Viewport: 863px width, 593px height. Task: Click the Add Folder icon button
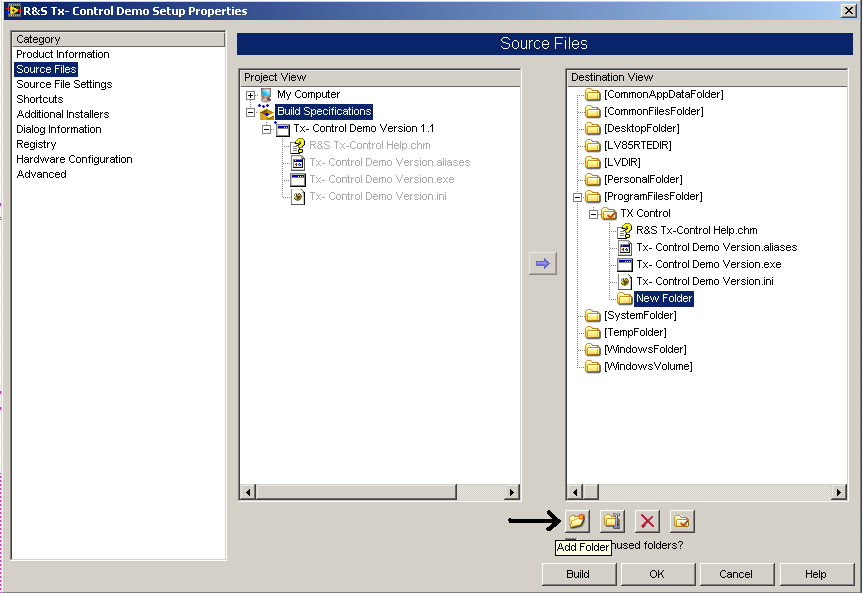coord(577,521)
